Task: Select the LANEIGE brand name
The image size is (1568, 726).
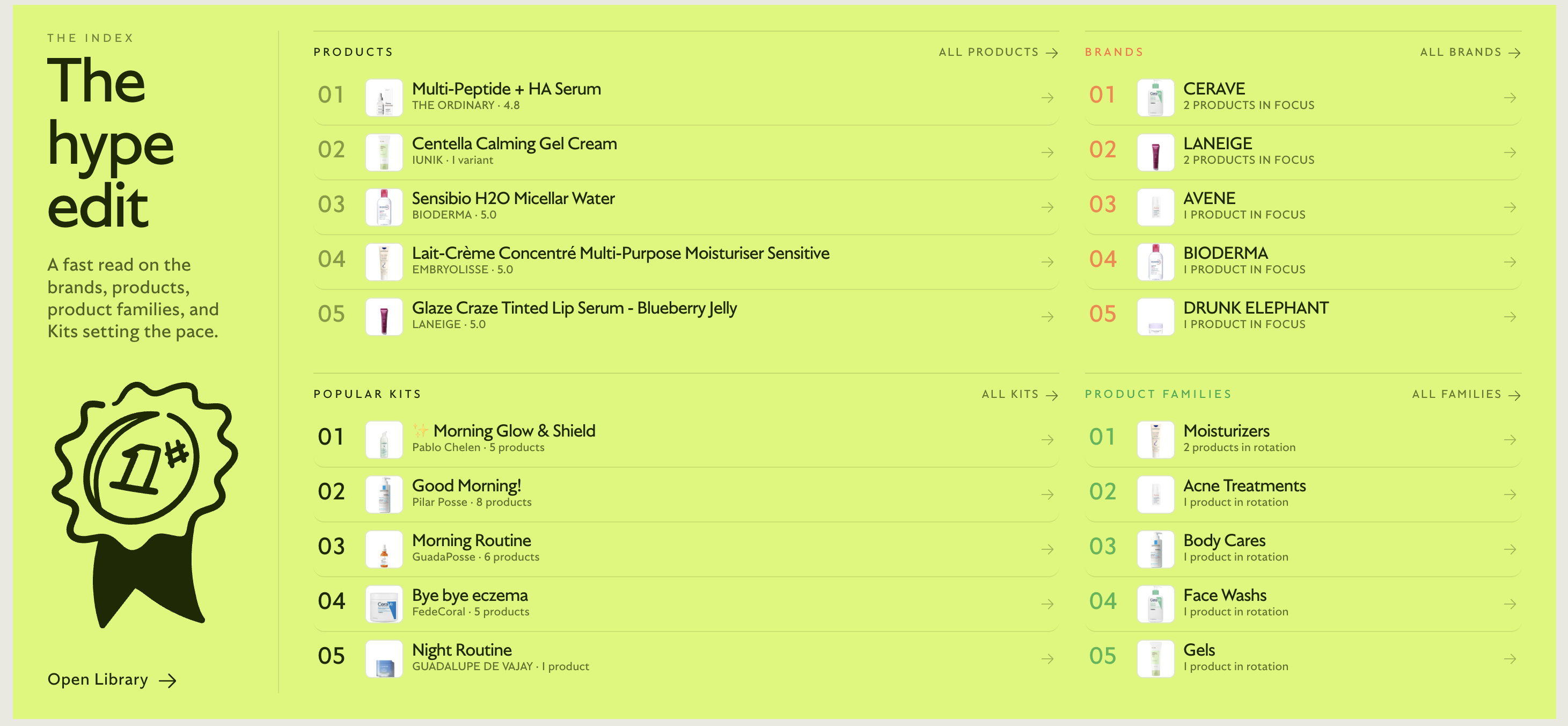Action: 1218,144
